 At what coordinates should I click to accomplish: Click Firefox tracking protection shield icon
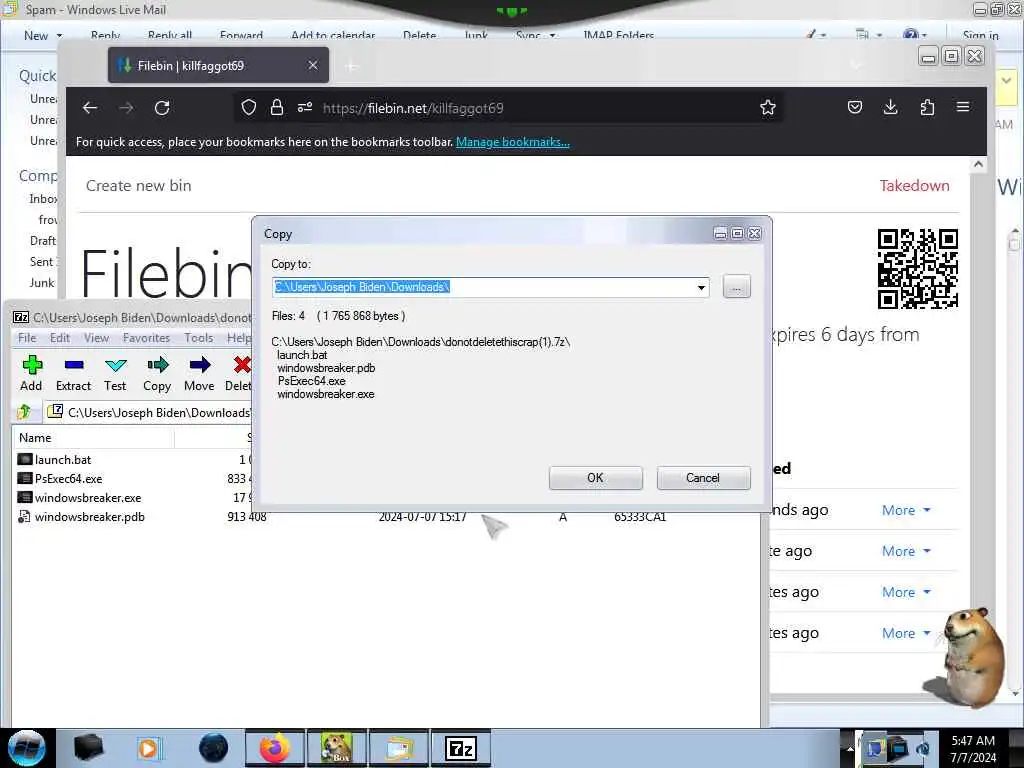pyautogui.click(x=249, y=108)
